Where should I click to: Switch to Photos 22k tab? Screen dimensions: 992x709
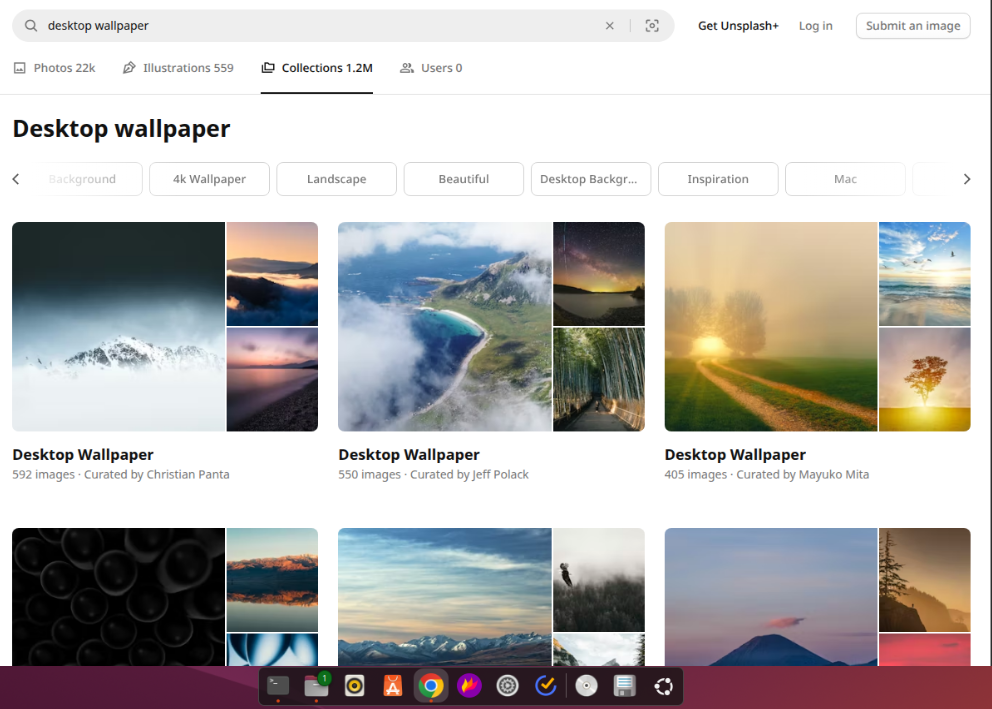[x=54, y=68]
